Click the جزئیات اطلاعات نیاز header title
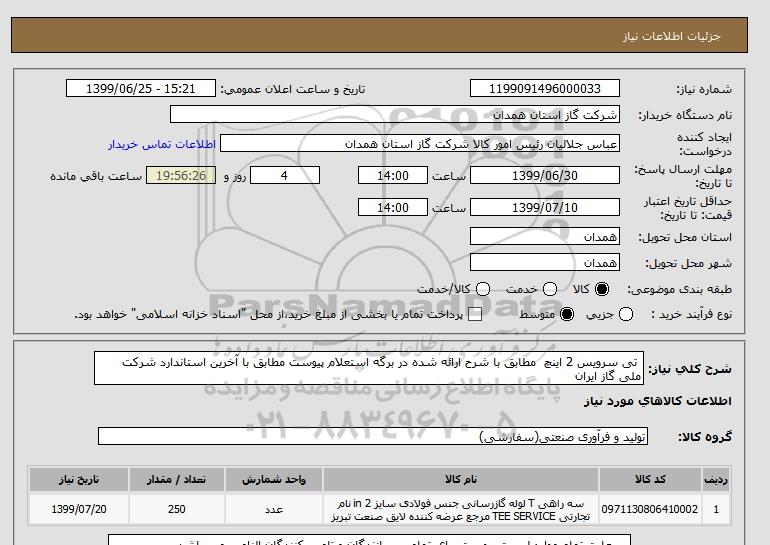 [x=671, y=36]
